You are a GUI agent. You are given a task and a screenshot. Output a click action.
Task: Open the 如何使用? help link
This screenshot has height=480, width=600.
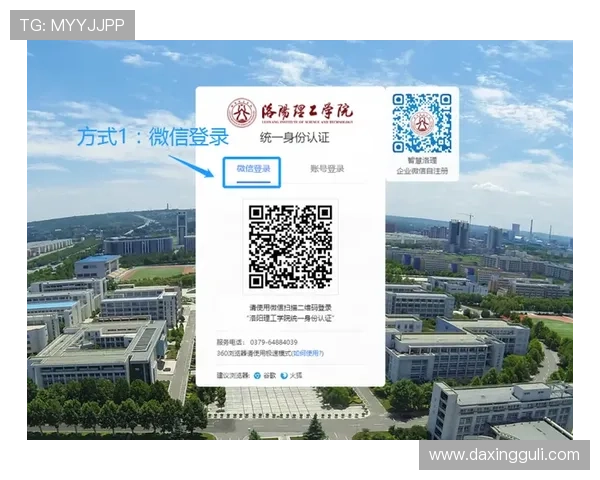308,353
